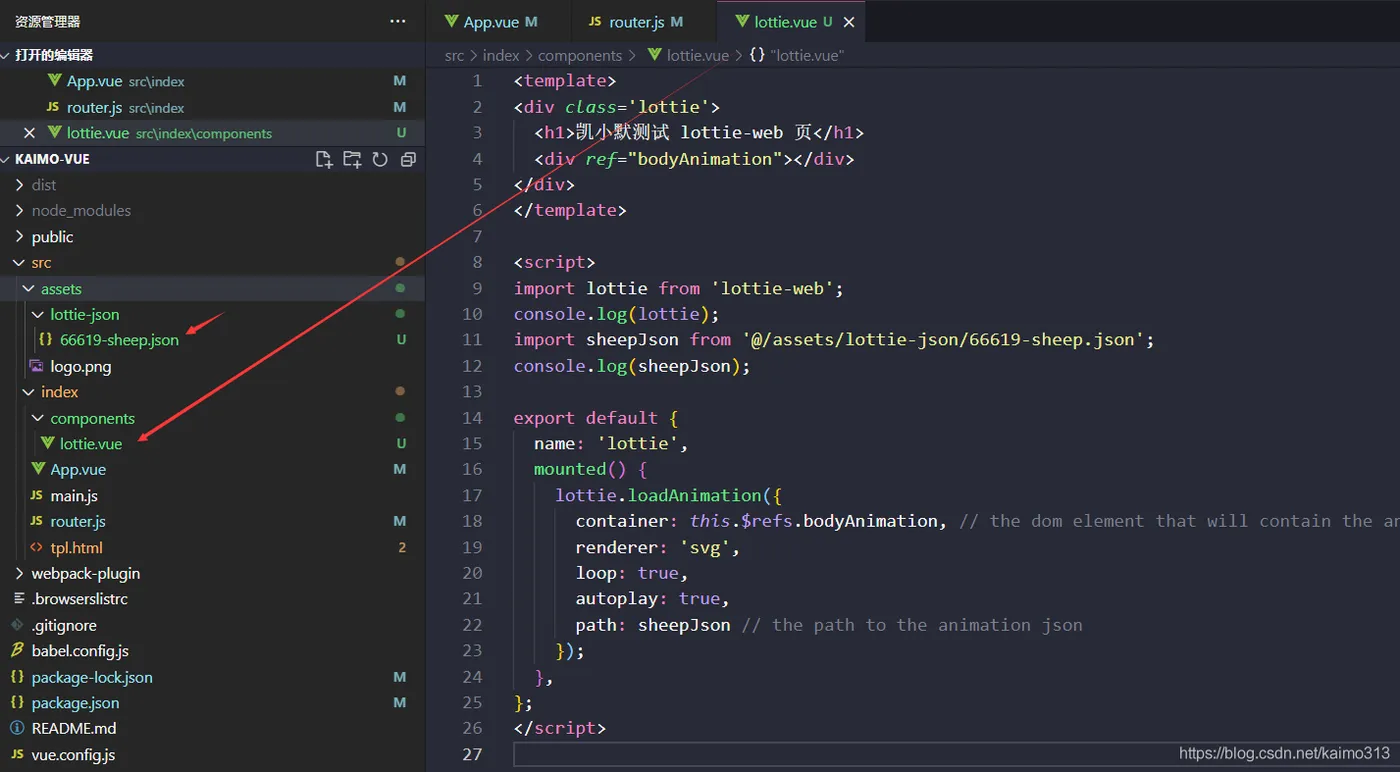Image resolution: width=1400 pixels, height=772 pixels.
Task: Open the explorer more actions ellipsis menu
Action: [398, 21]
